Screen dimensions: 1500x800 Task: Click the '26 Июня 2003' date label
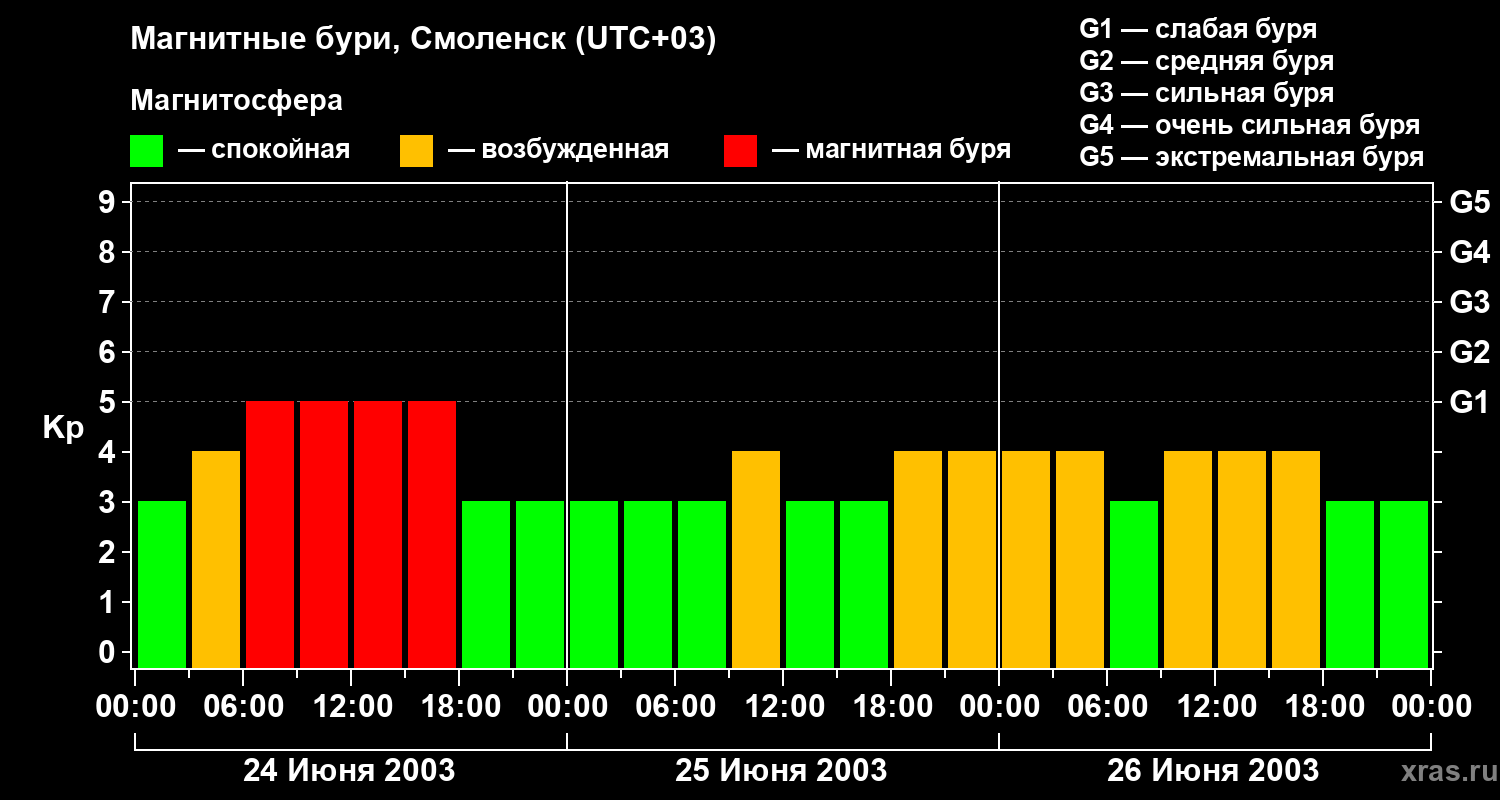click(1213, 771)
